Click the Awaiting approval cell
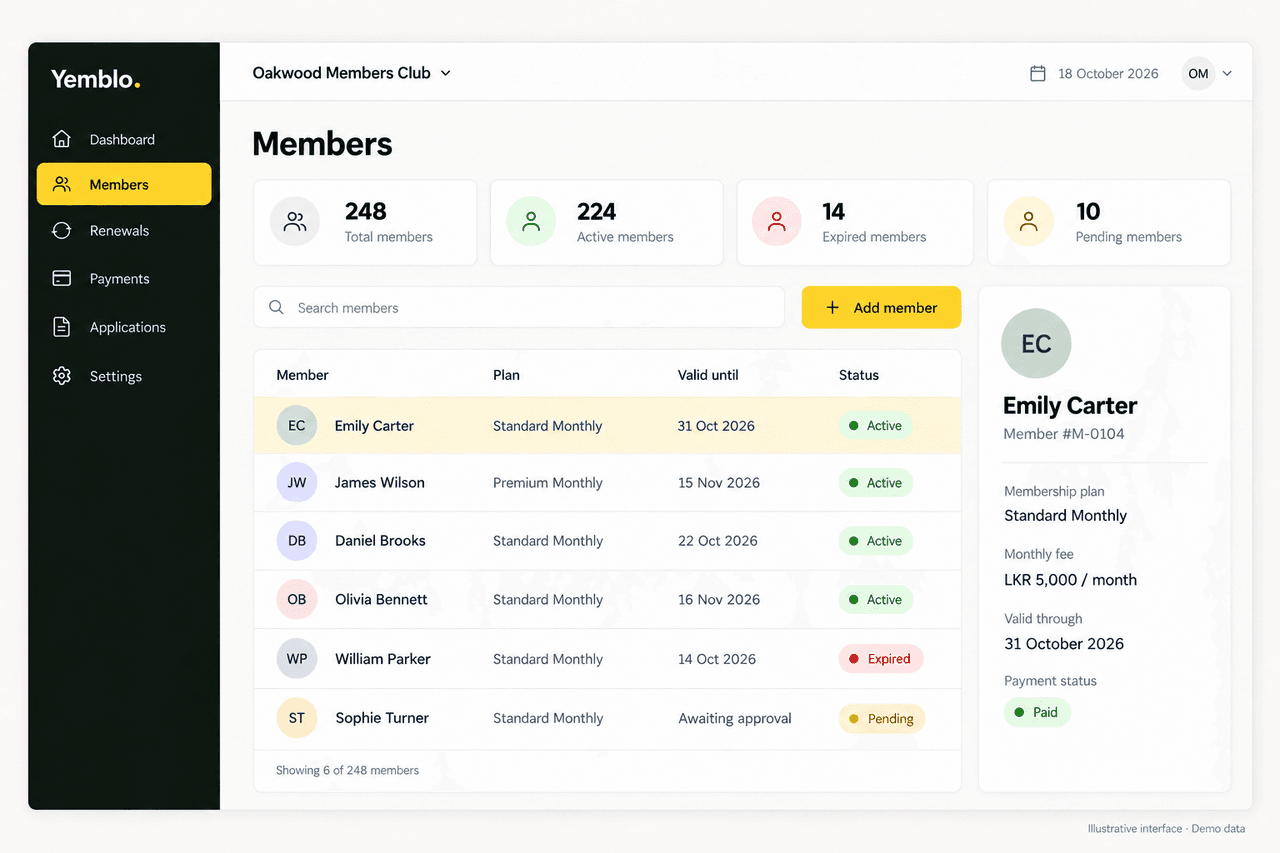 [x=735, y=718]
